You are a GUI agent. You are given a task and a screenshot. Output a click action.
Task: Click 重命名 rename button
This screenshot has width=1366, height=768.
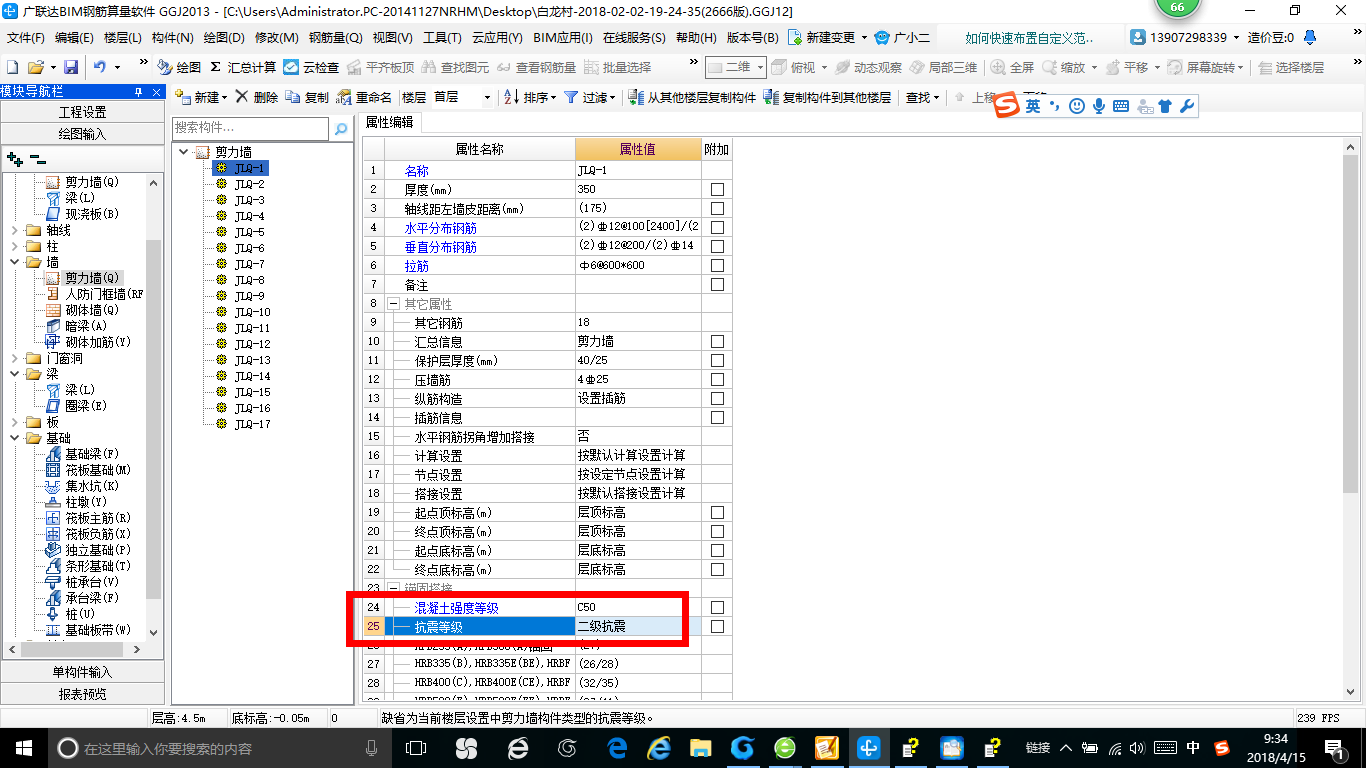365,97
